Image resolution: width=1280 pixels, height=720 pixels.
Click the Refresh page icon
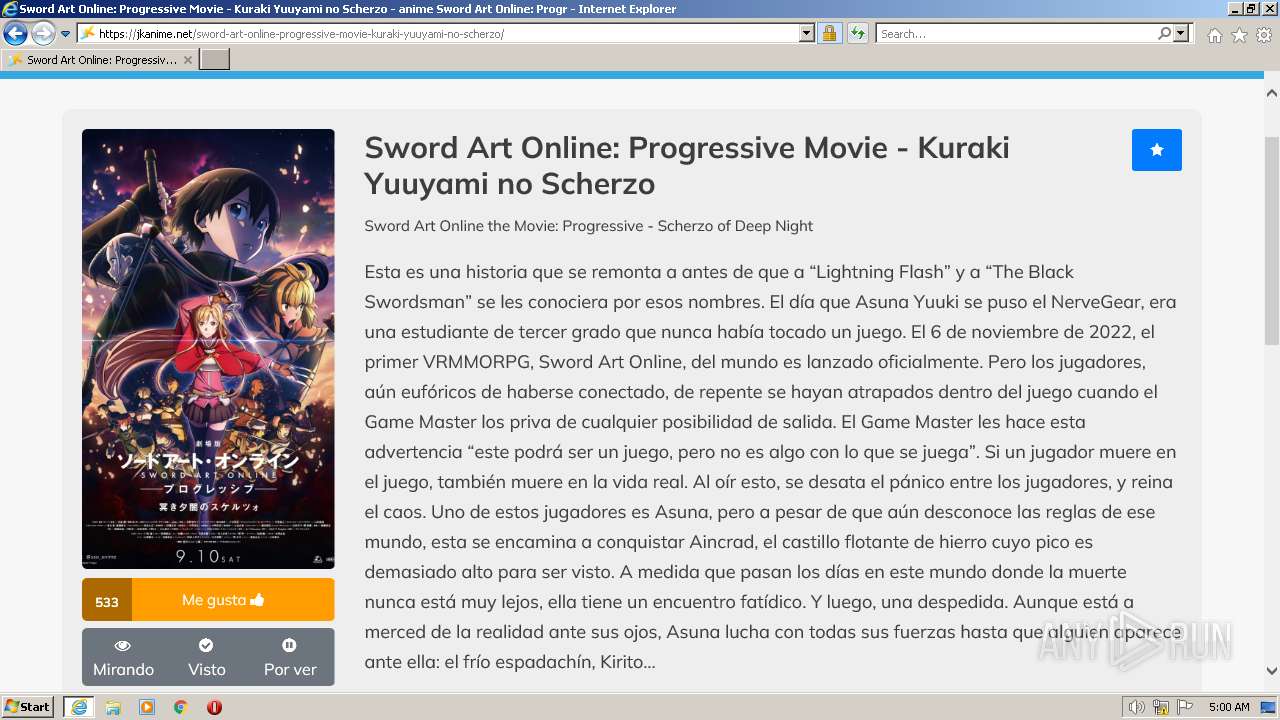[858, 34]
